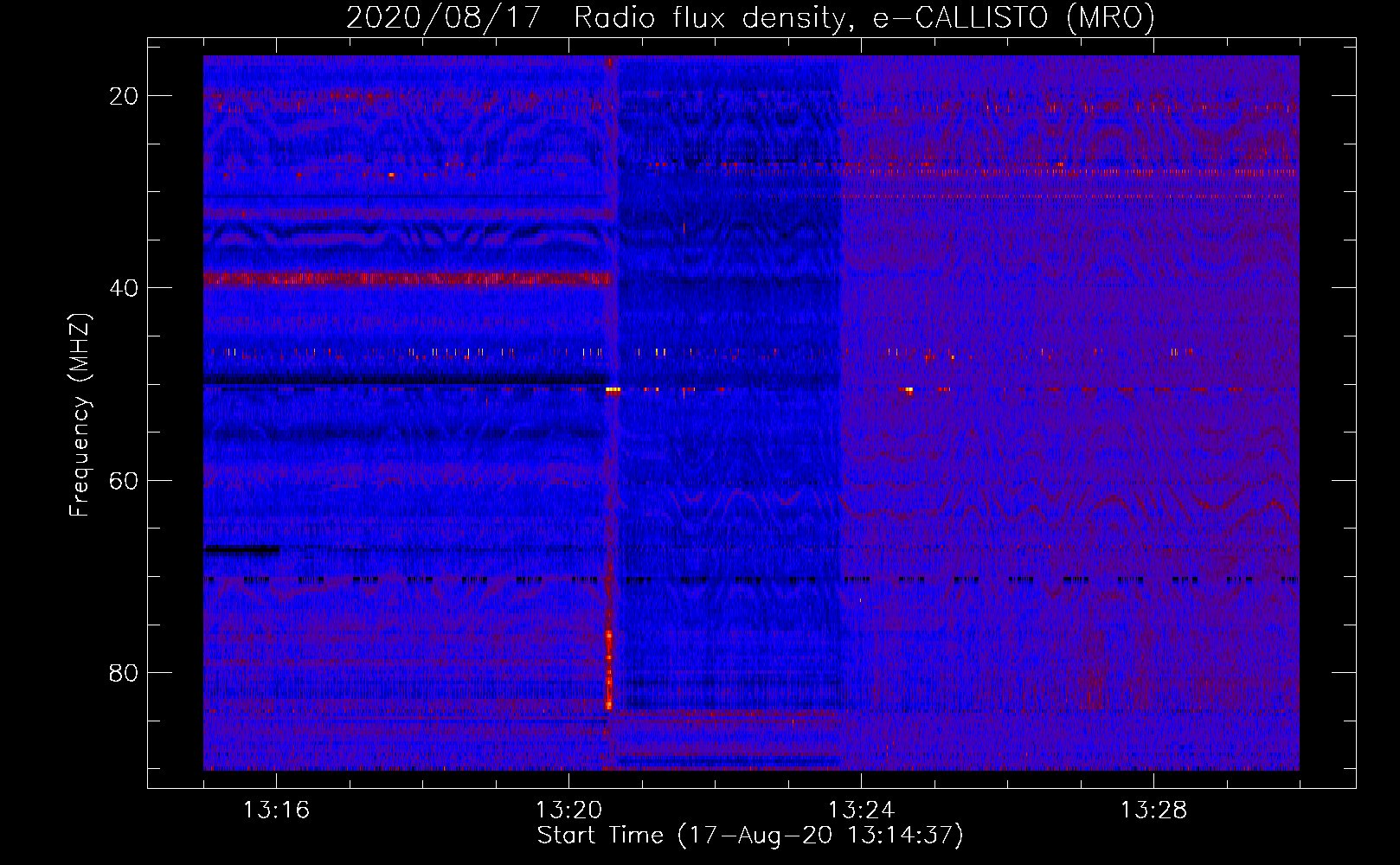Click the bright yellow spot near 50 MHz at 13:20:30
1400x865 pixels.
[x=613, y=390]
